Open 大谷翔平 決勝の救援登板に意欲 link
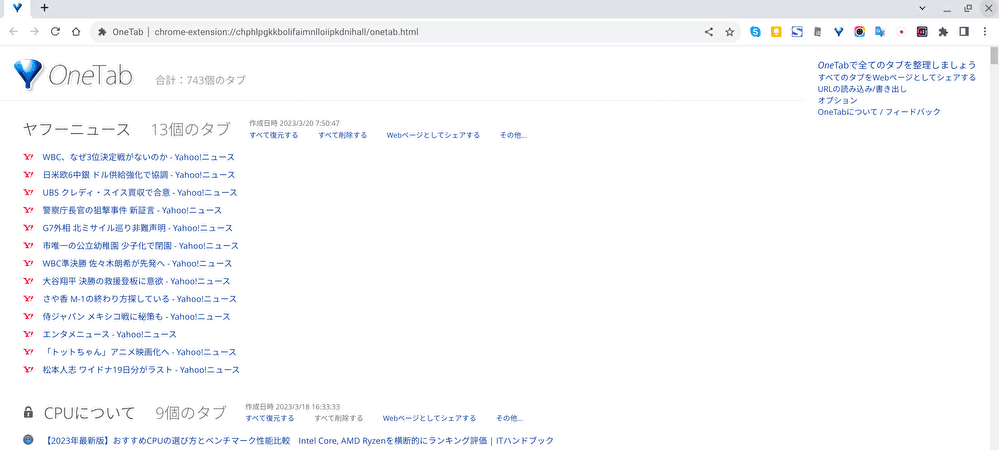 pyautogui.click(x=136, y=281)
